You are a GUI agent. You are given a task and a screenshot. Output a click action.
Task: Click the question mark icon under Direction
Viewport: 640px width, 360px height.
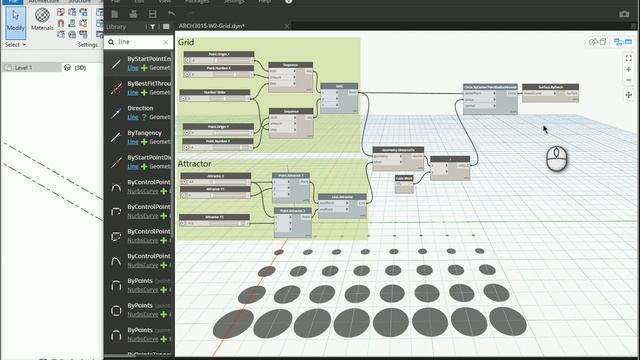pos(144,117)
